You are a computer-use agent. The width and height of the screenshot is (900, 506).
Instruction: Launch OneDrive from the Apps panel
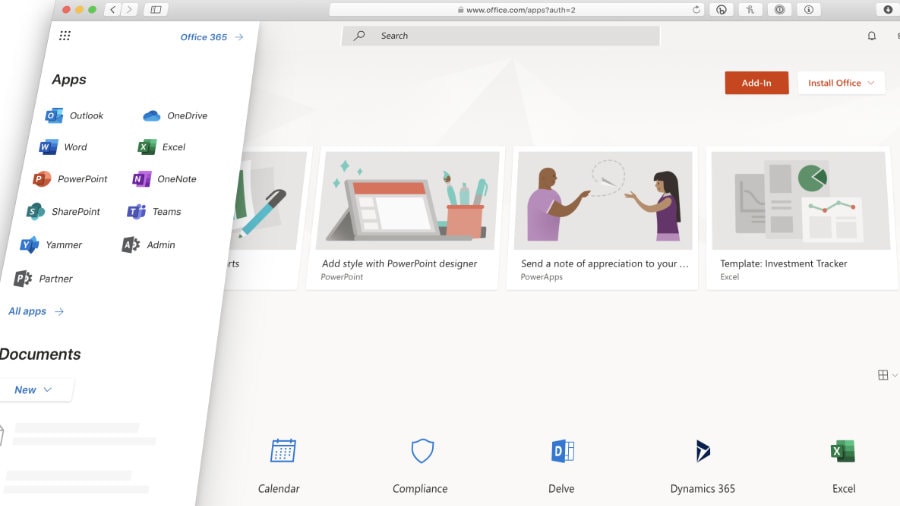pos(175,115)
